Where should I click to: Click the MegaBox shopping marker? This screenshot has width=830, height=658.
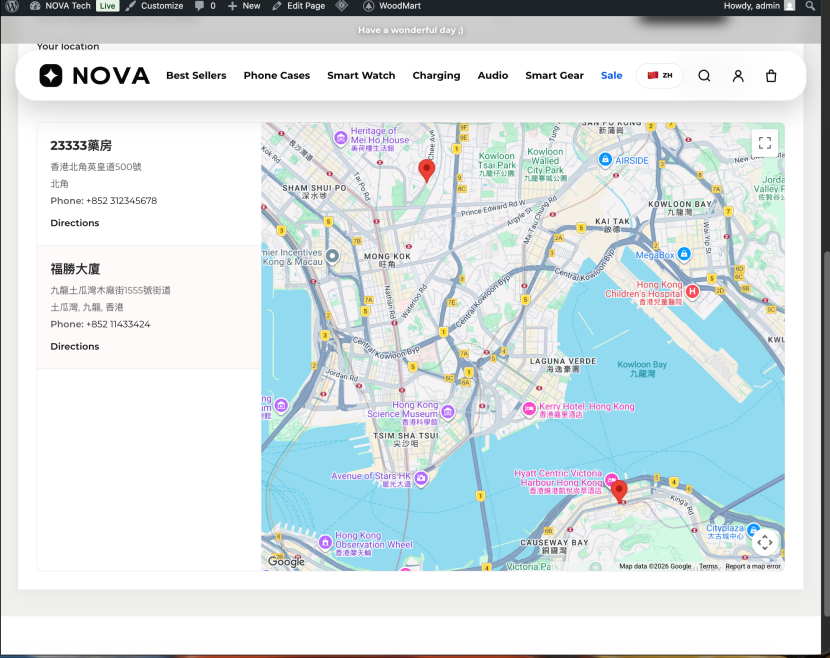tap(683, 254)
